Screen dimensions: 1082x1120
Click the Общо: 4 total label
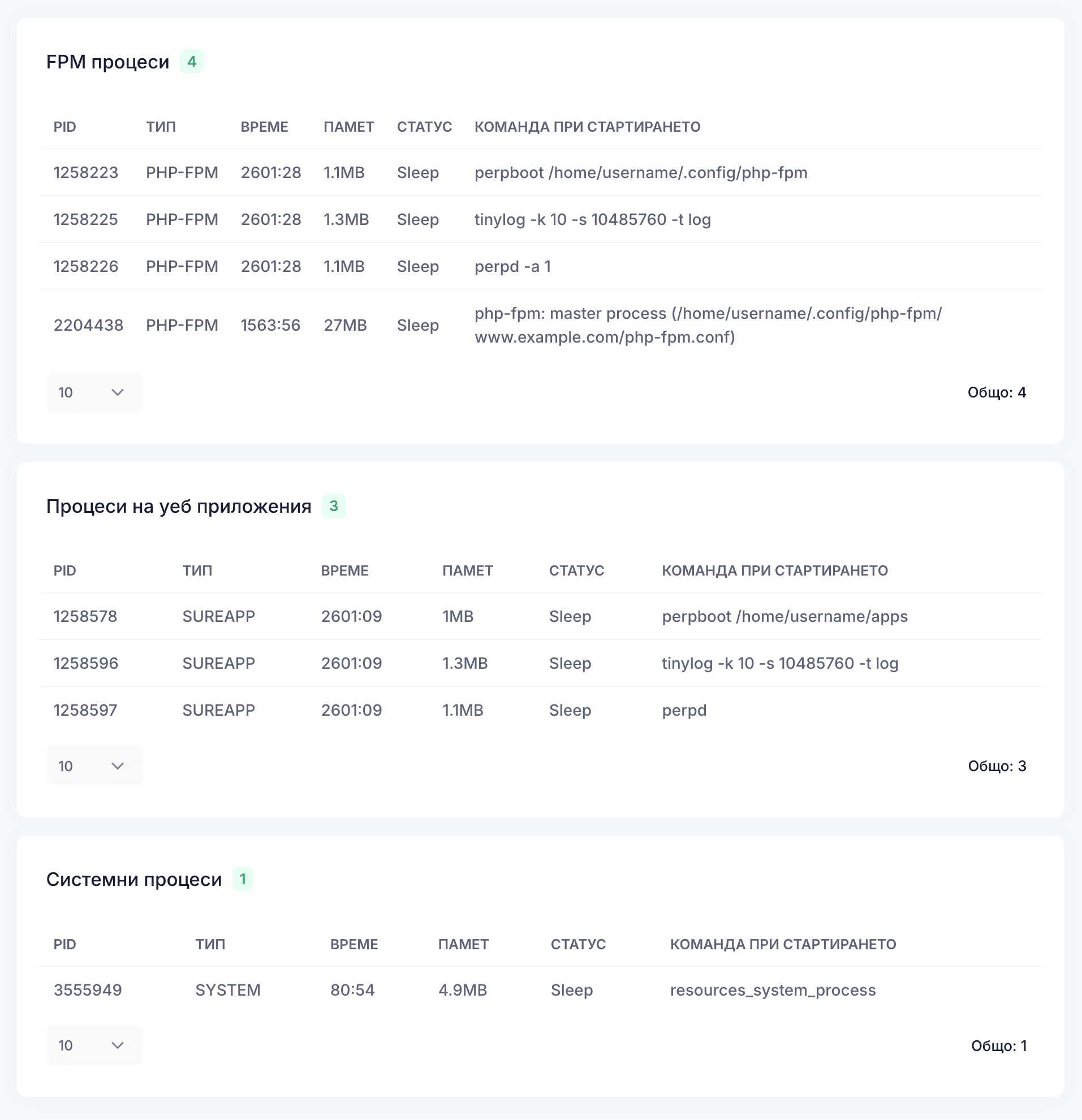996,392
